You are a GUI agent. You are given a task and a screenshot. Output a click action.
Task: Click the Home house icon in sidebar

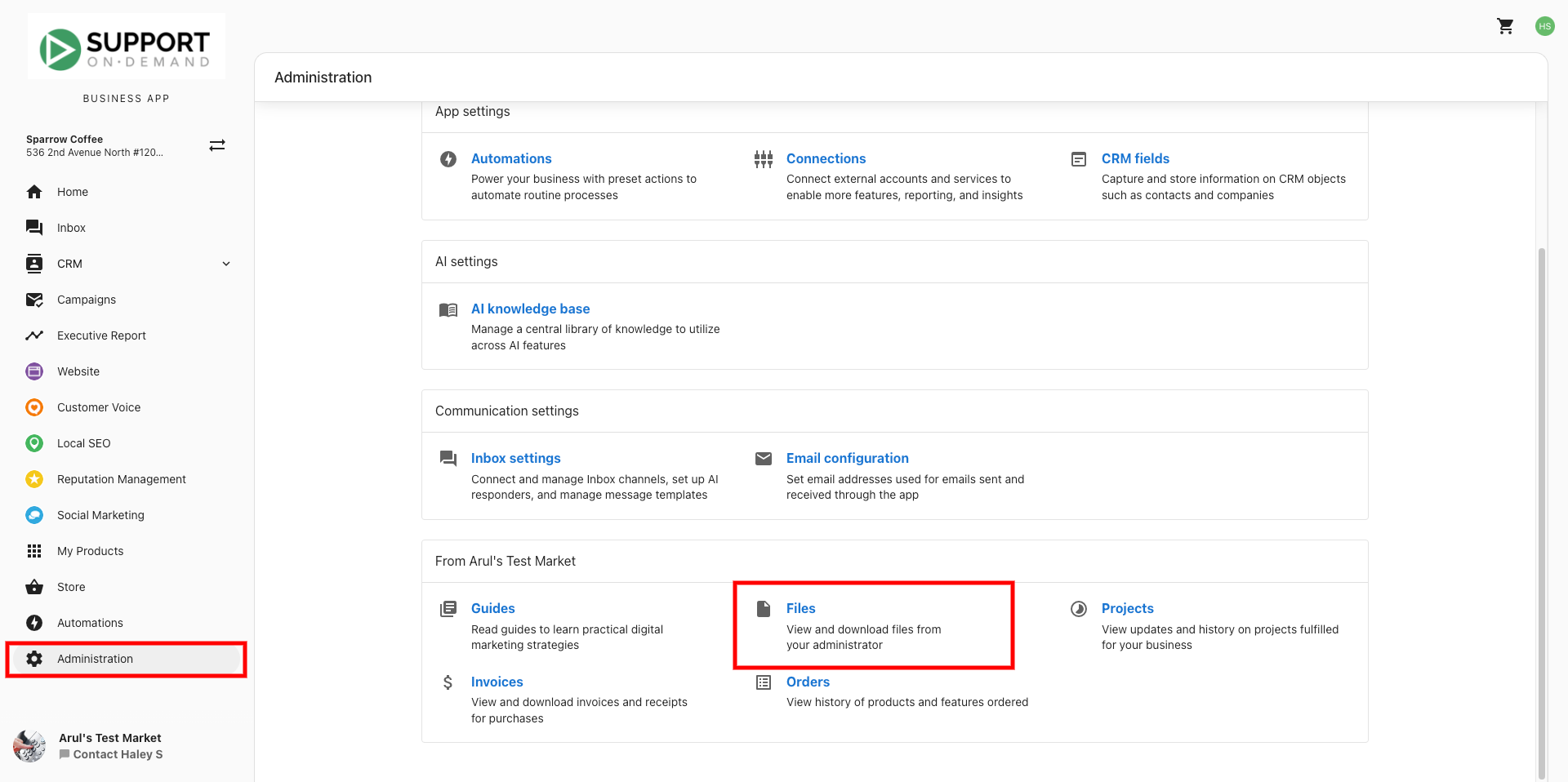tap(34, 192)
